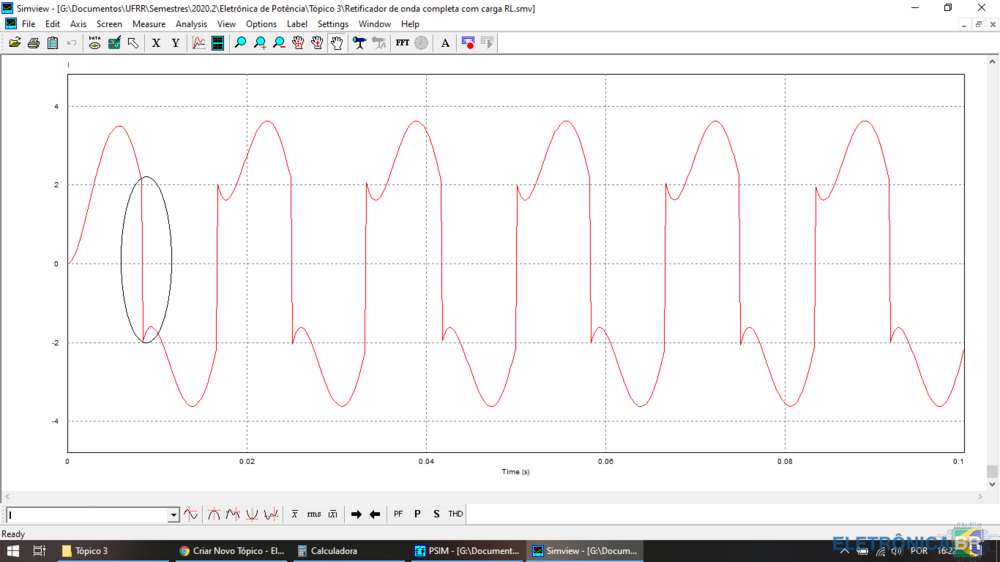Click the Print icon in toolbar

point(33,43)
